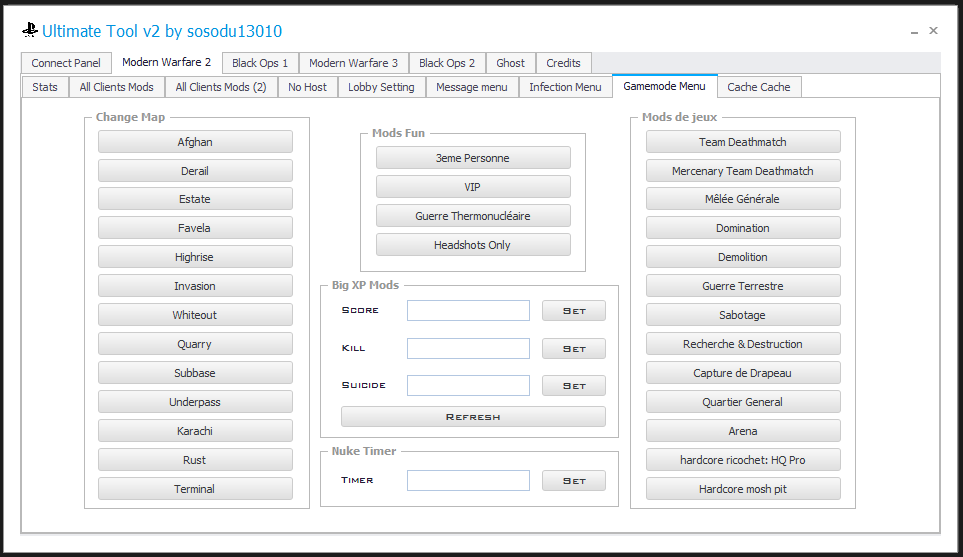Choose the Karachi map
The image size is (963, 557).
pos(195,430)
